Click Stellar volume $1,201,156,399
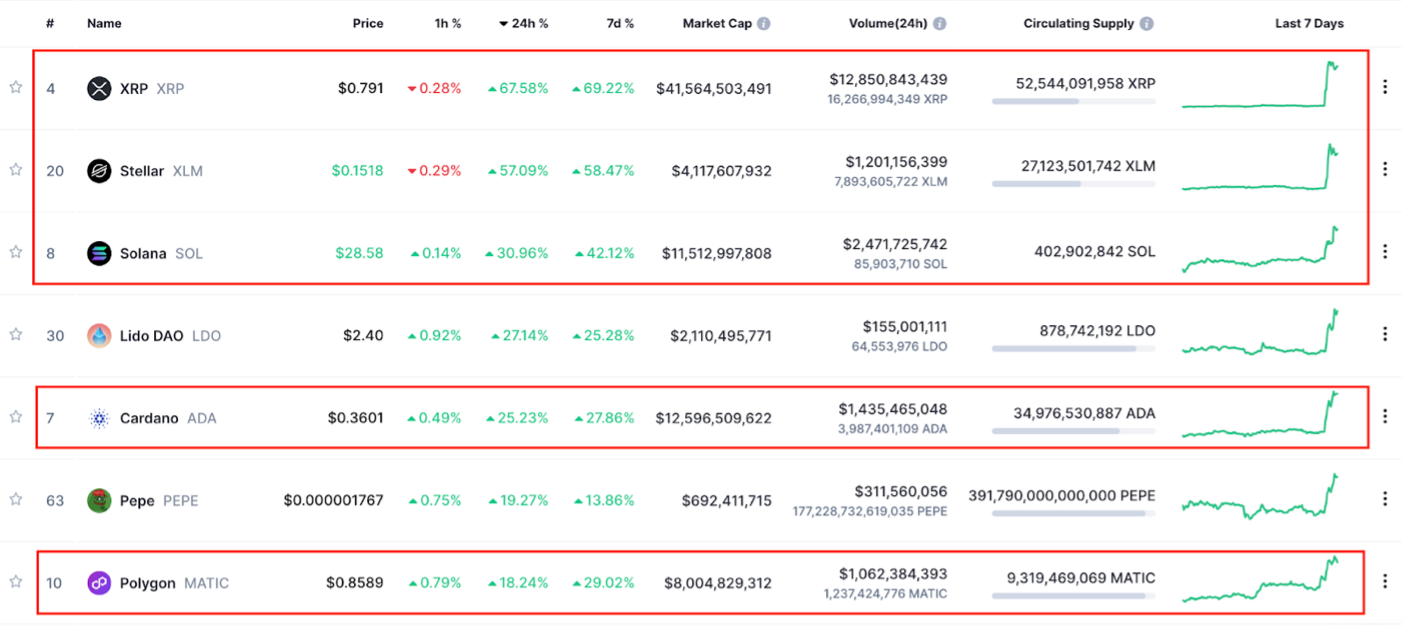 896,162
